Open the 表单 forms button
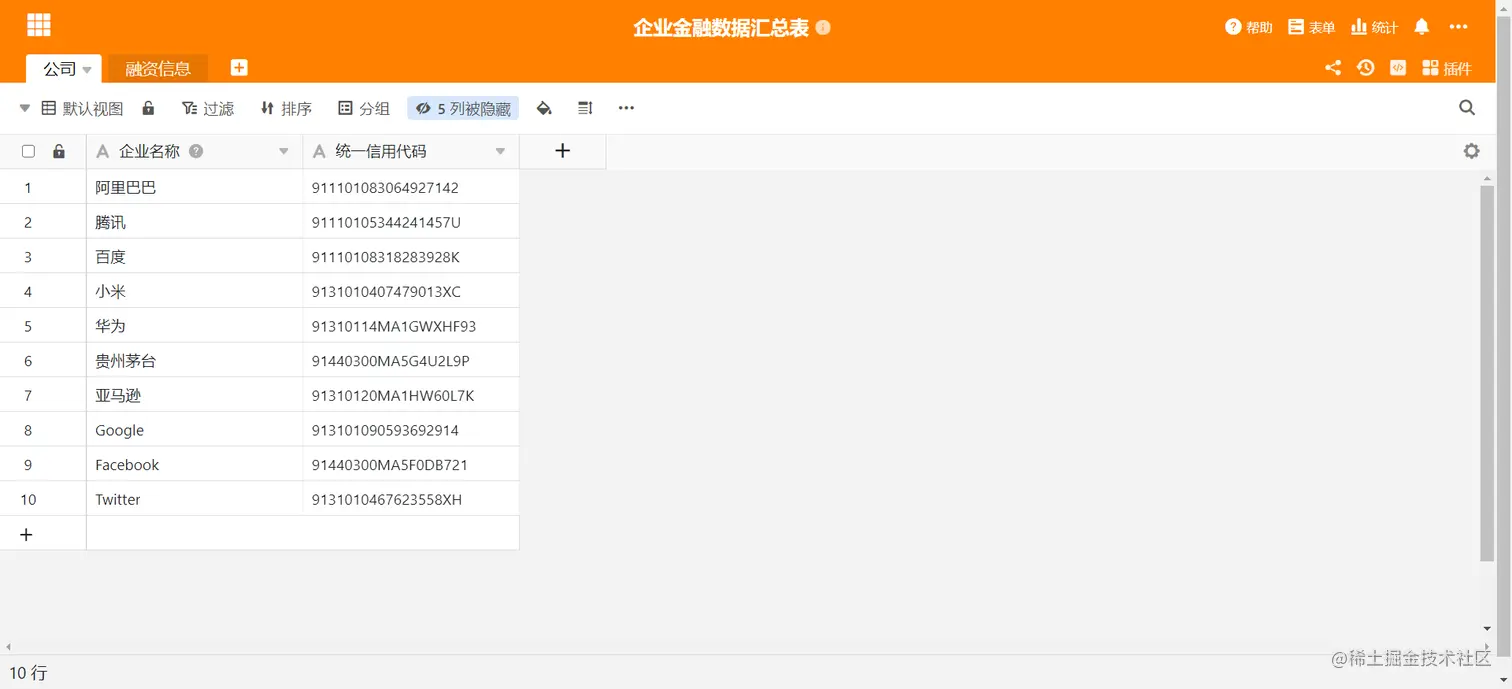1512x689 pixels. [x=1312, y=27]
